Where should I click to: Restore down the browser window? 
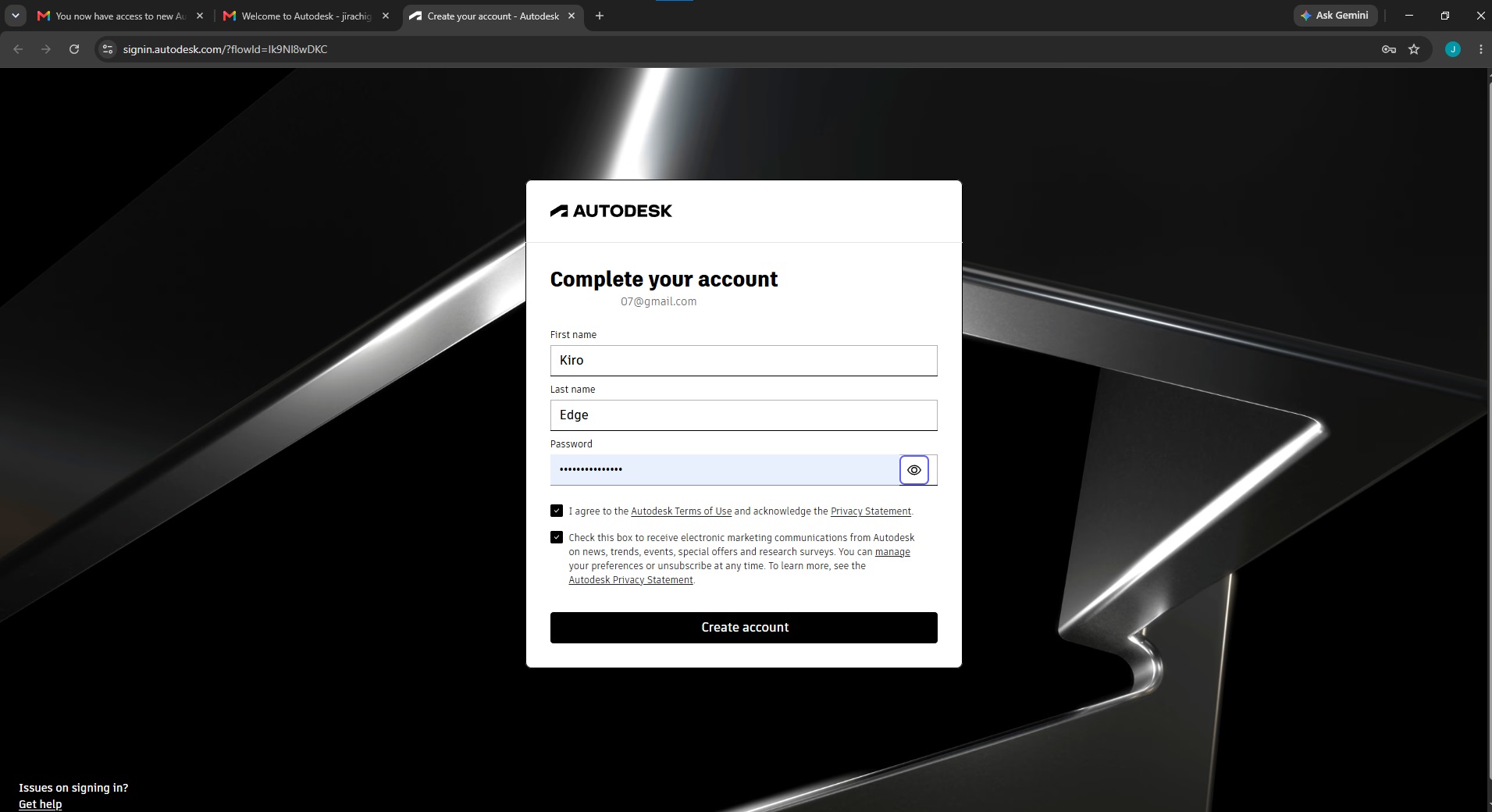[1445, 16]
